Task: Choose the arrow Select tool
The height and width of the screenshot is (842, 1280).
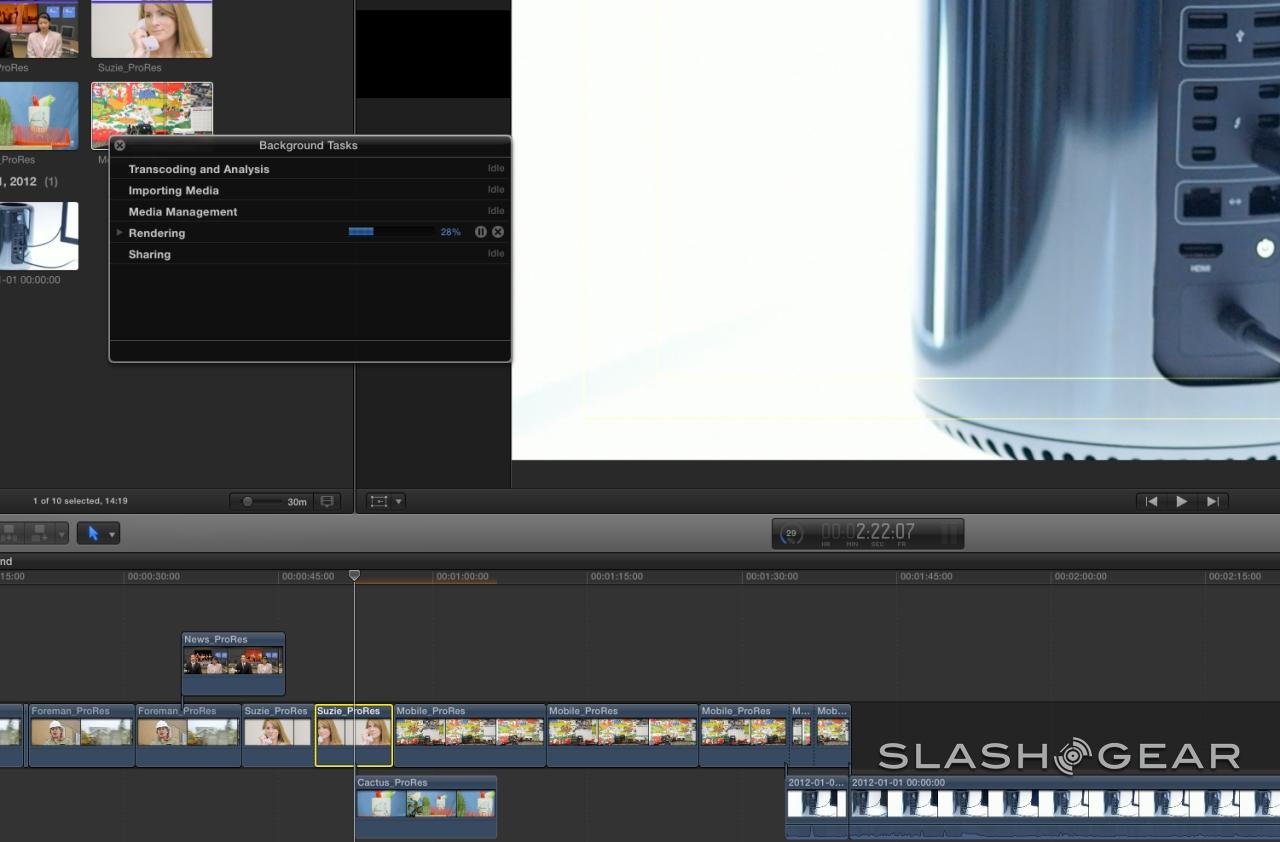Action: tap(93, 534)
